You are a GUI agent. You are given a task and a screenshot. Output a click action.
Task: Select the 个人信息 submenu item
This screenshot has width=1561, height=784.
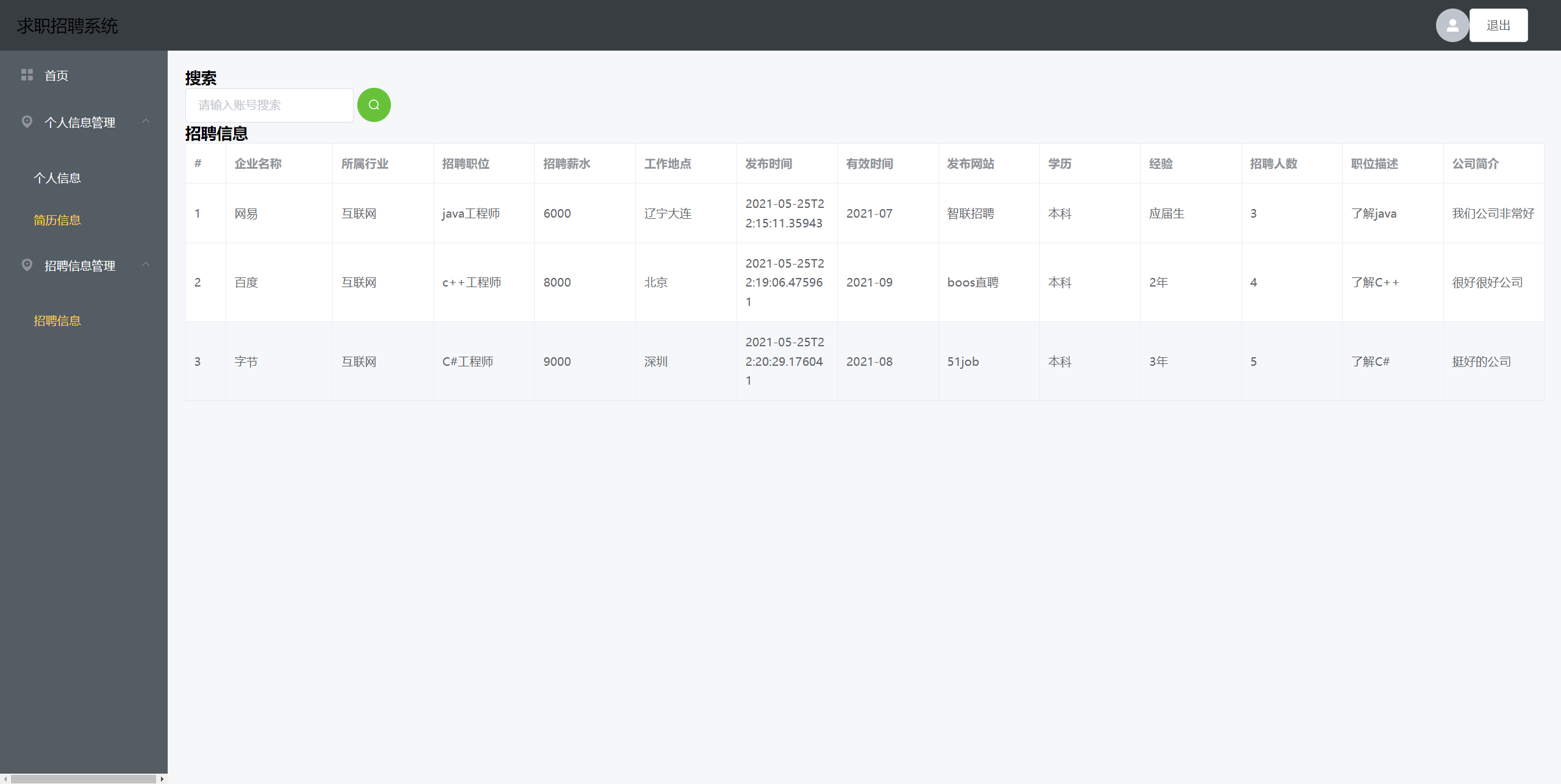click(x=57, y=178)
